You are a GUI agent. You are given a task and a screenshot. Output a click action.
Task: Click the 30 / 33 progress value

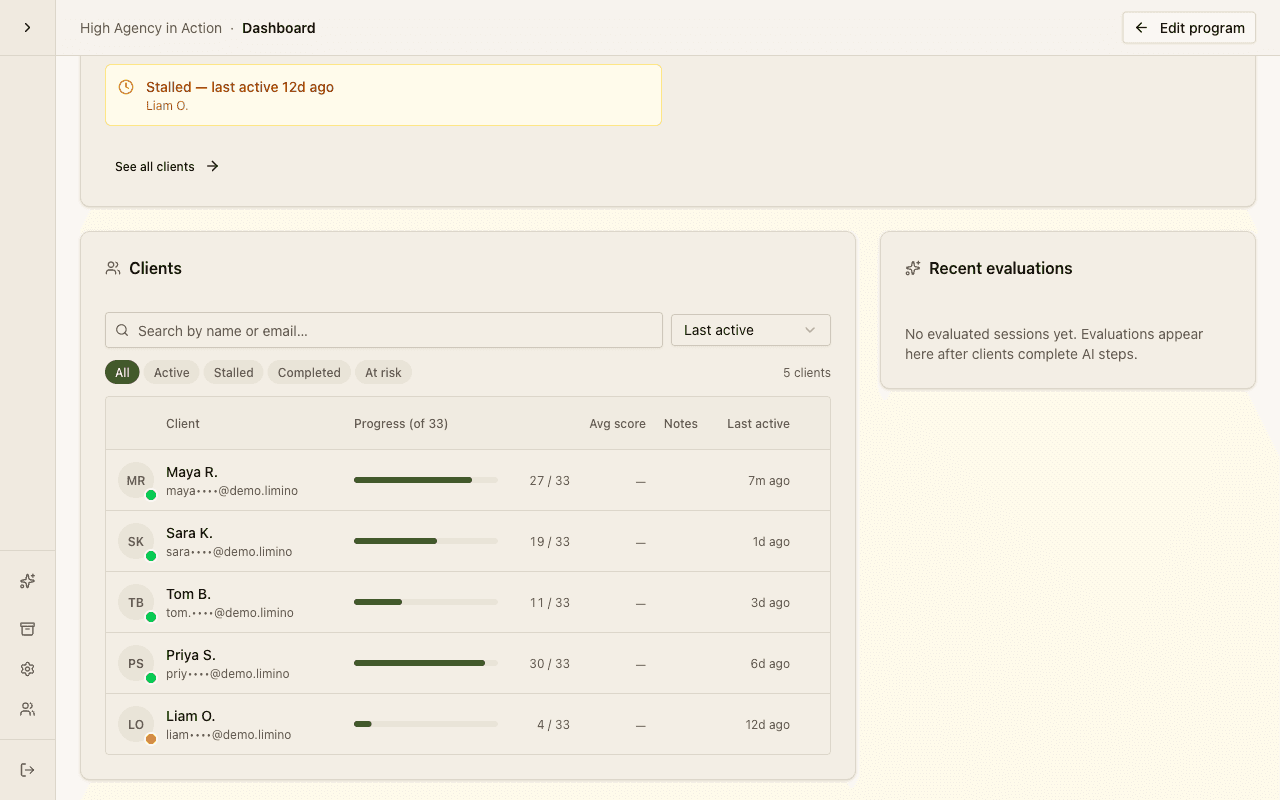549,664
